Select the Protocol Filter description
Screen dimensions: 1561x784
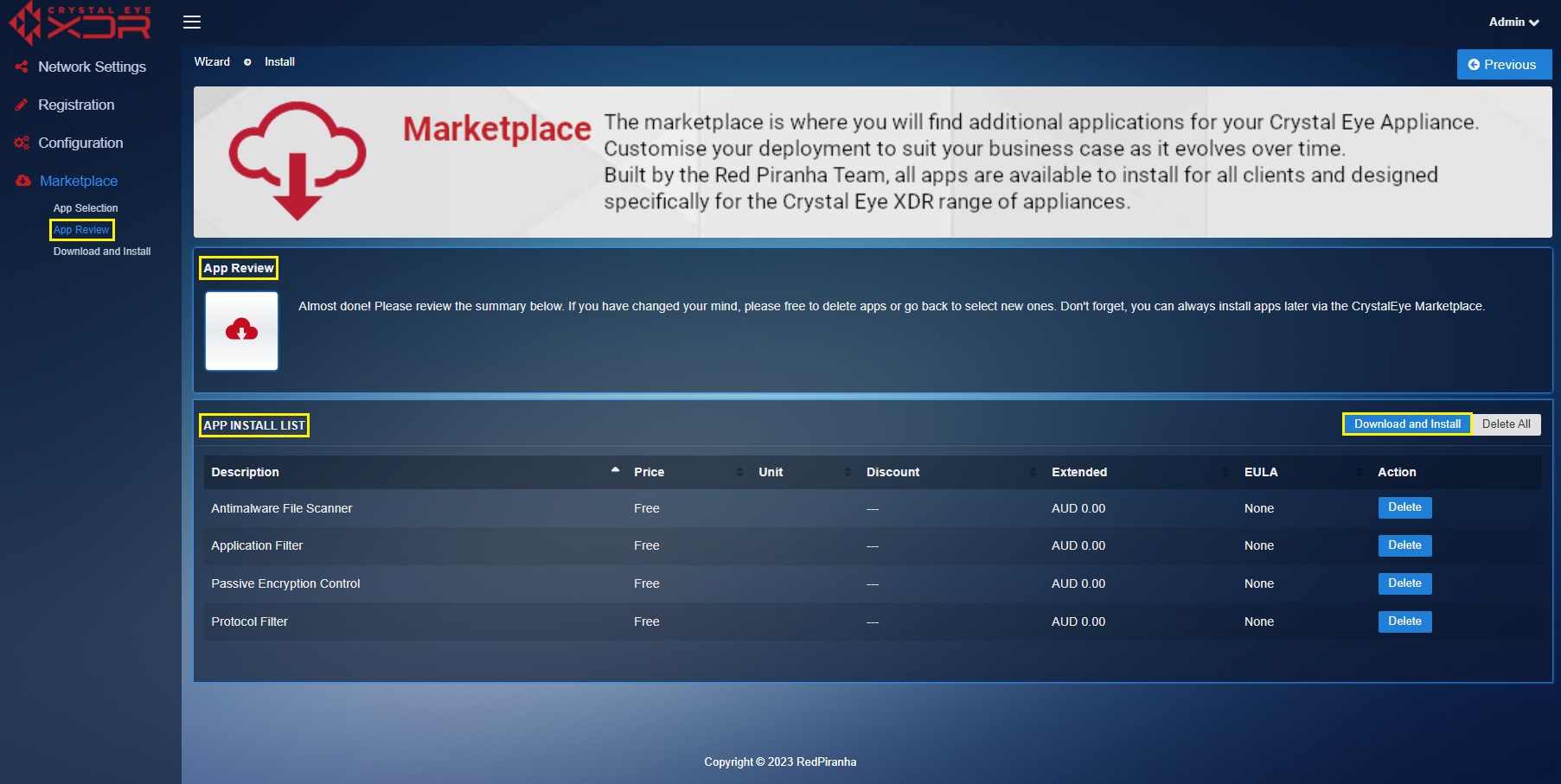pos(249,621)
